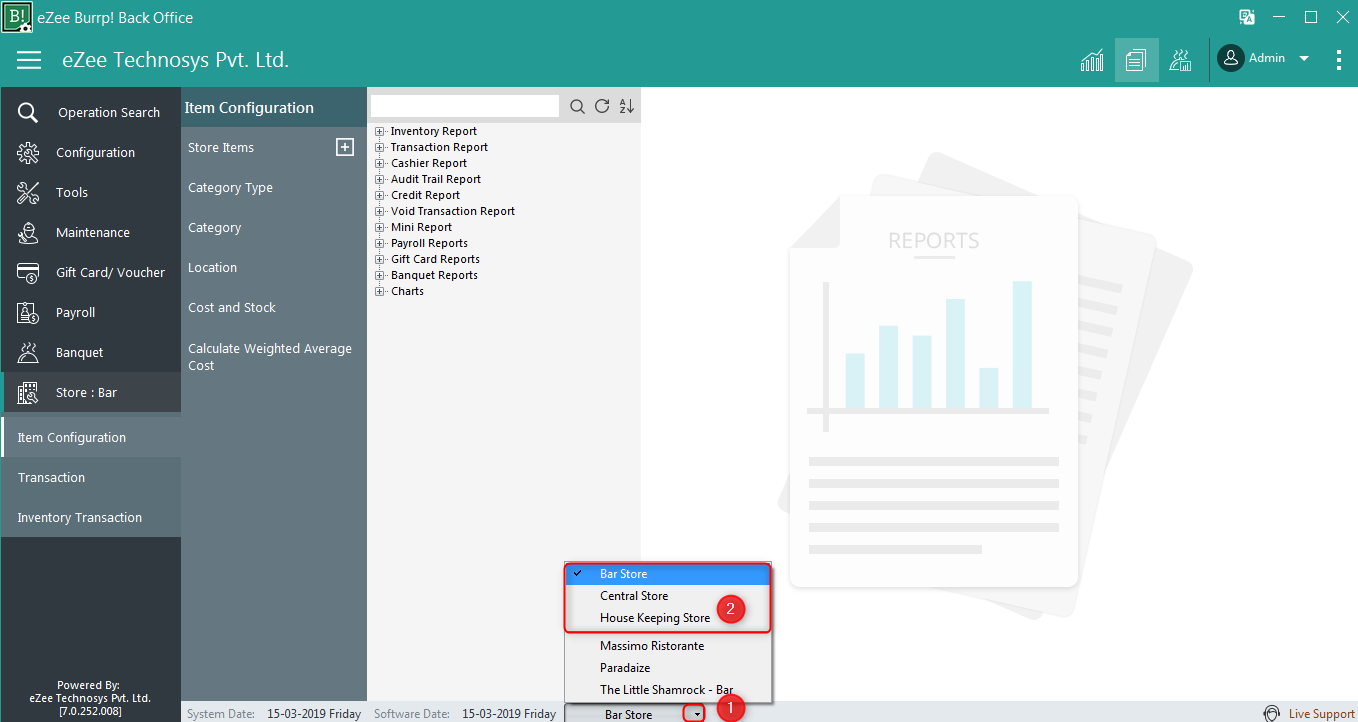Focus the report search input field
1358x722 pixels.
click(x=465, y=106)
